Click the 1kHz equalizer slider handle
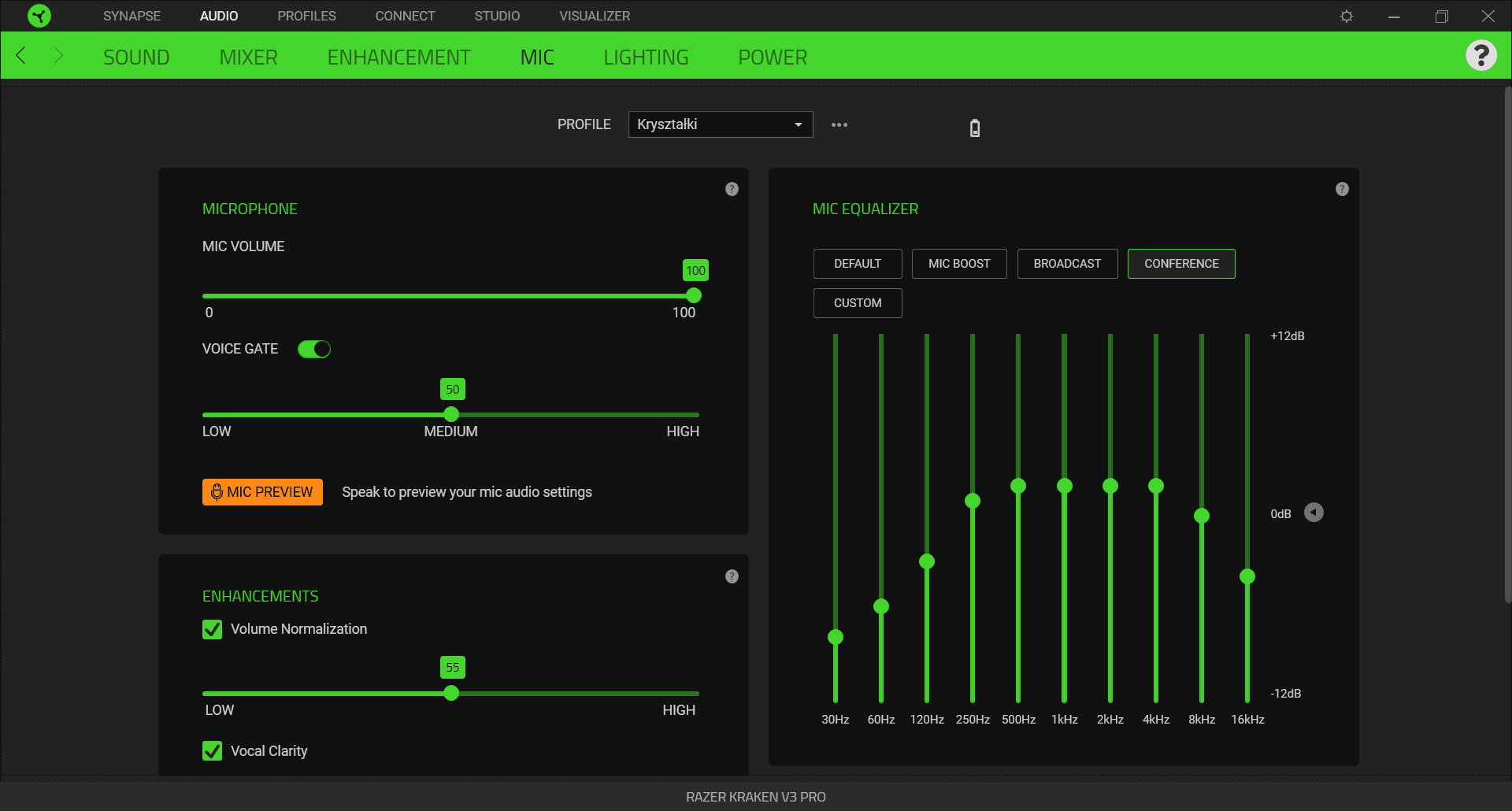 tap(1065, 486)
